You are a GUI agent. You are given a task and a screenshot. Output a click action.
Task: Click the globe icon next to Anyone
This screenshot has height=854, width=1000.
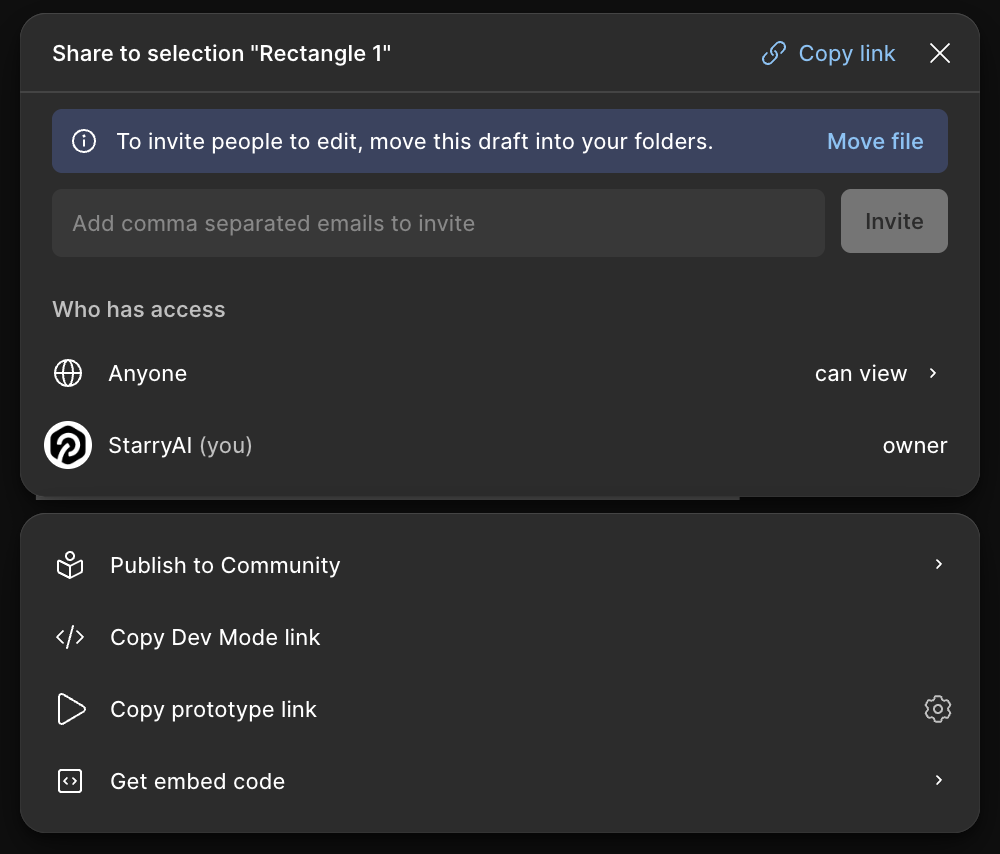[68, 373]
